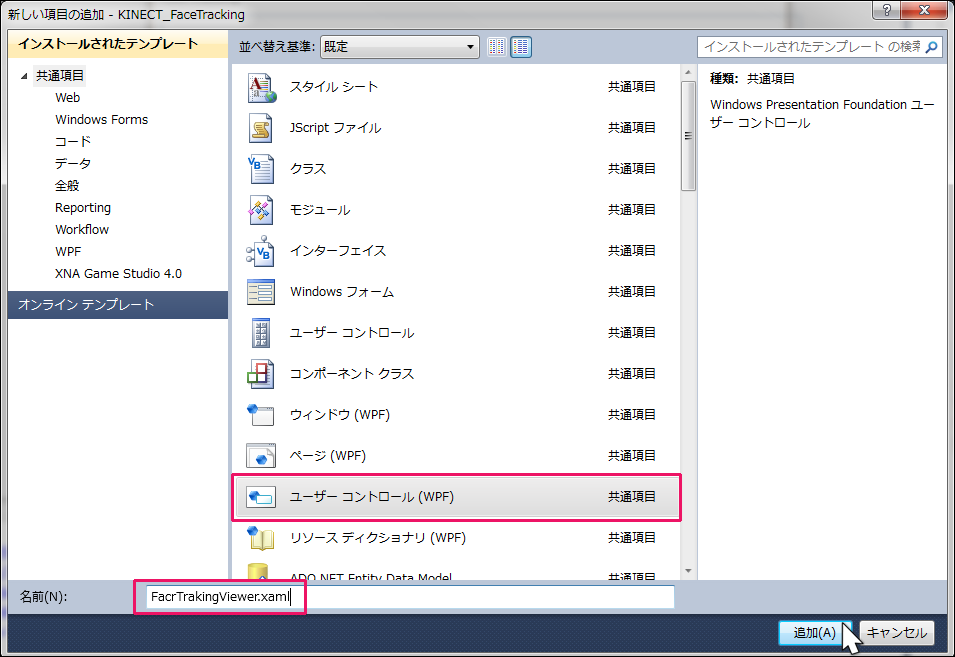Select the ウィンドウ (WPF) template icon
This screenshot has width=955, height=657.
click(x=261, y=415)
